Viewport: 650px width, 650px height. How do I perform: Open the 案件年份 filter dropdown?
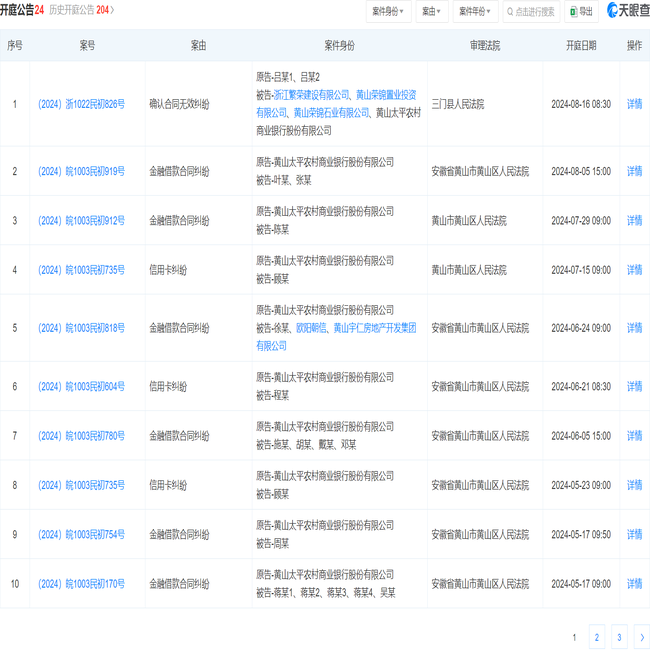pos(475,12)
